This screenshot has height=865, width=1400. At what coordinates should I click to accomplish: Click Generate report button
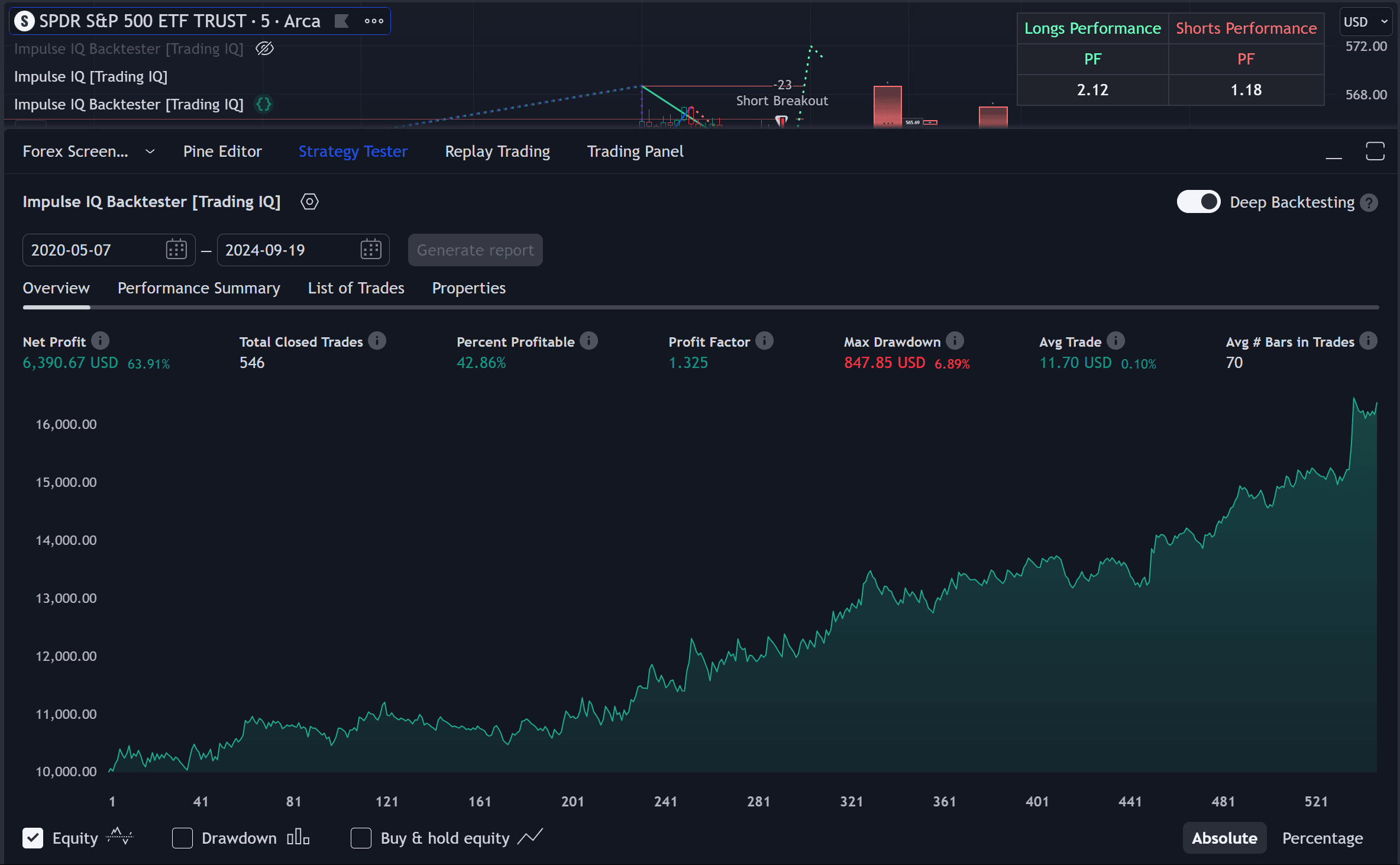[475, 250]
